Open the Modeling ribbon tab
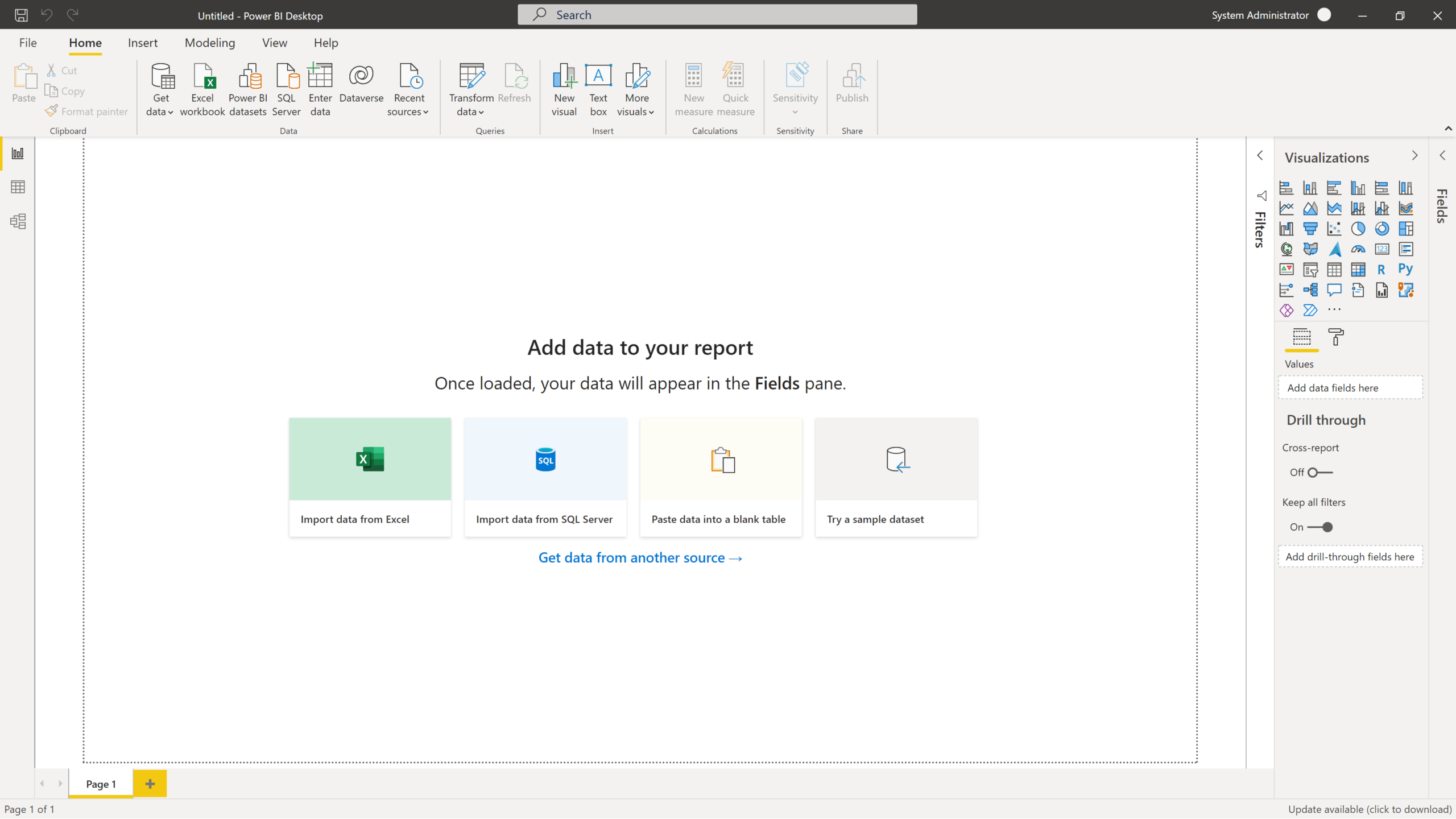1456x819 pixels. click(x=209, y=42)
